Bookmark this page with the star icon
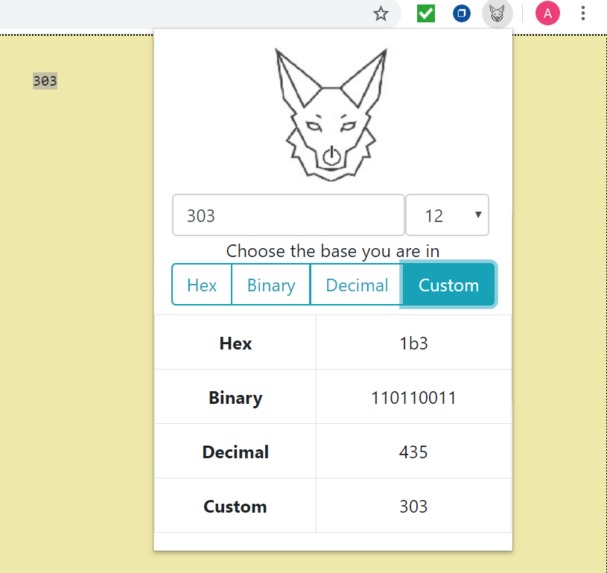The width and height of the screenshot is (607, 573). [381, 14]
